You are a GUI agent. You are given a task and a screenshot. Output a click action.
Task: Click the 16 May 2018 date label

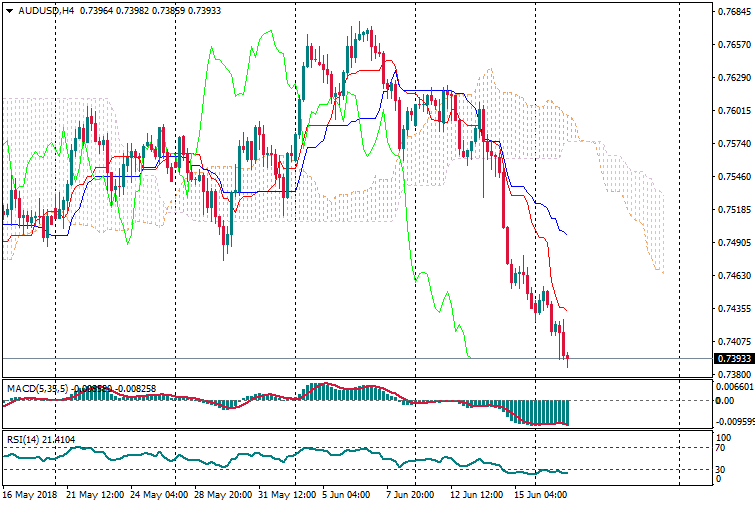28,495
